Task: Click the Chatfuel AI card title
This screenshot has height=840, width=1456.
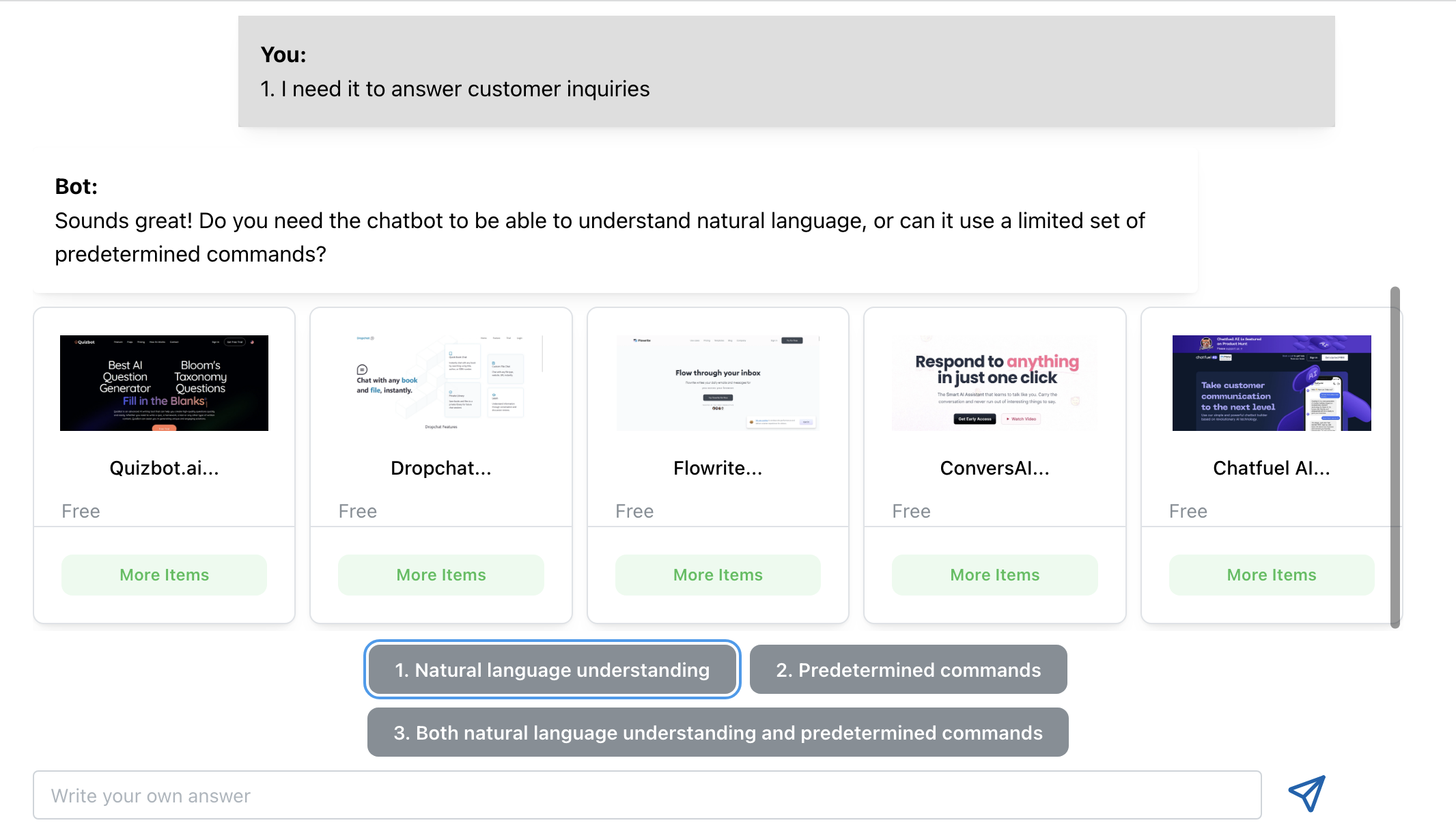Action: click(x=1272, y=468)
